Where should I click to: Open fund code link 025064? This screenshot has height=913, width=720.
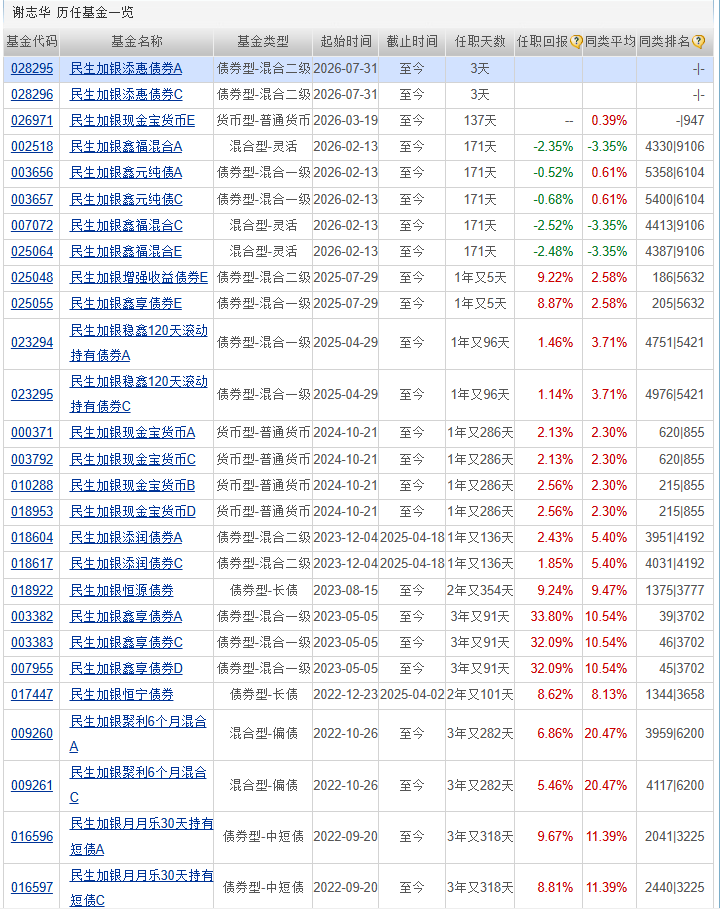(32, 252)
